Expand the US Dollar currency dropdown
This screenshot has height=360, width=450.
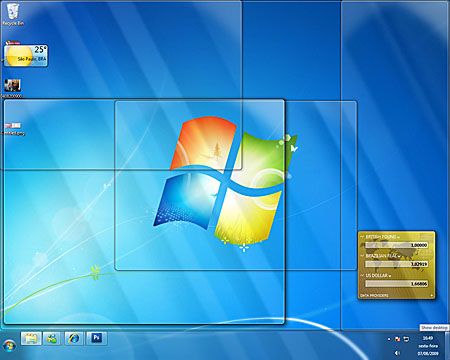389,276
